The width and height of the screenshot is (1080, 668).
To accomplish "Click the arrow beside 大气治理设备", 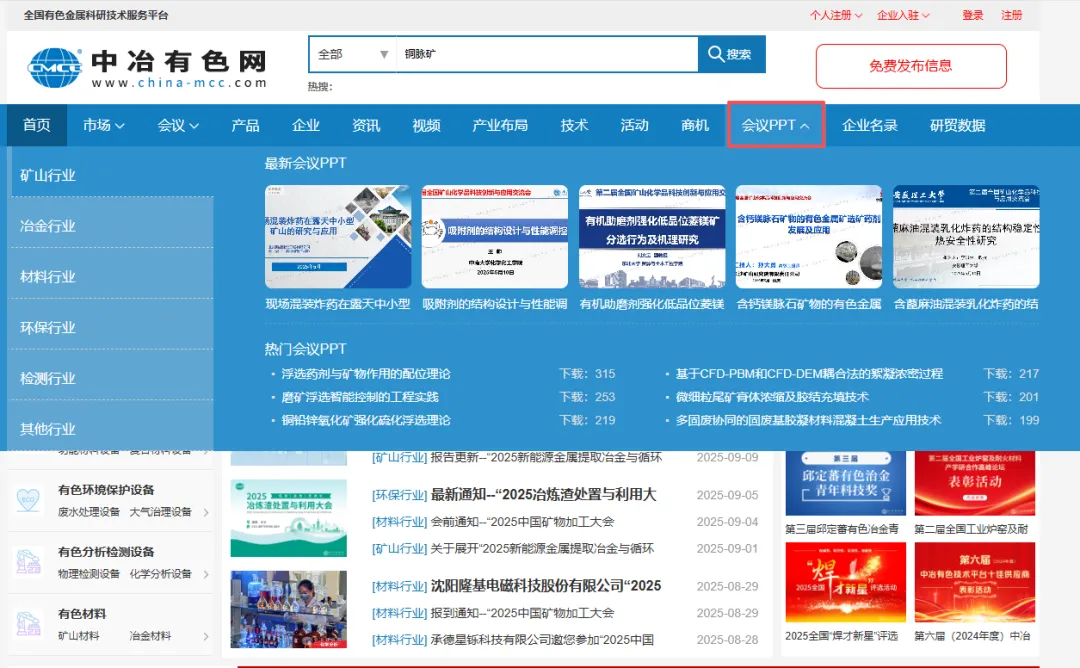I will tap(206, 512).
